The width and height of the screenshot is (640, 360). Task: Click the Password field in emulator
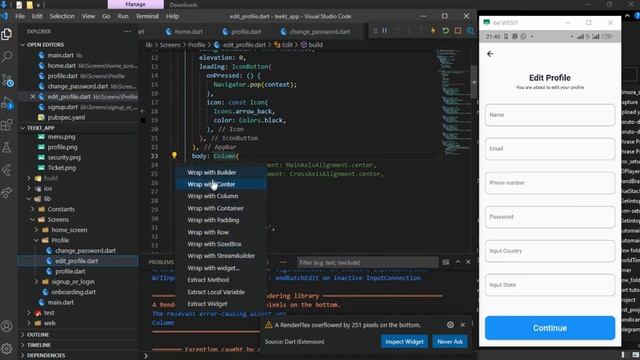click(550, 217)
